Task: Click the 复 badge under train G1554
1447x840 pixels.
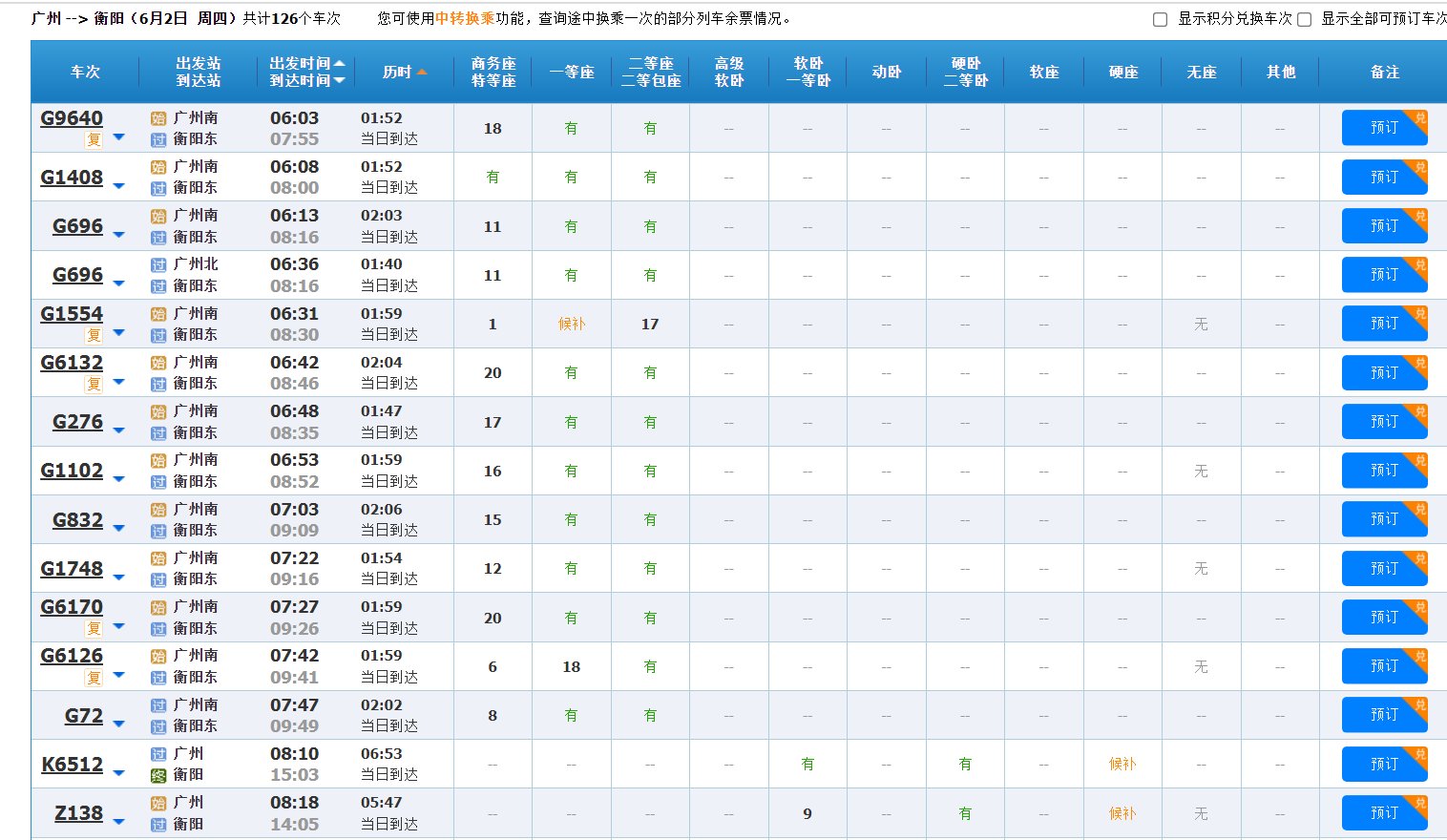Action: pos(94,335)
